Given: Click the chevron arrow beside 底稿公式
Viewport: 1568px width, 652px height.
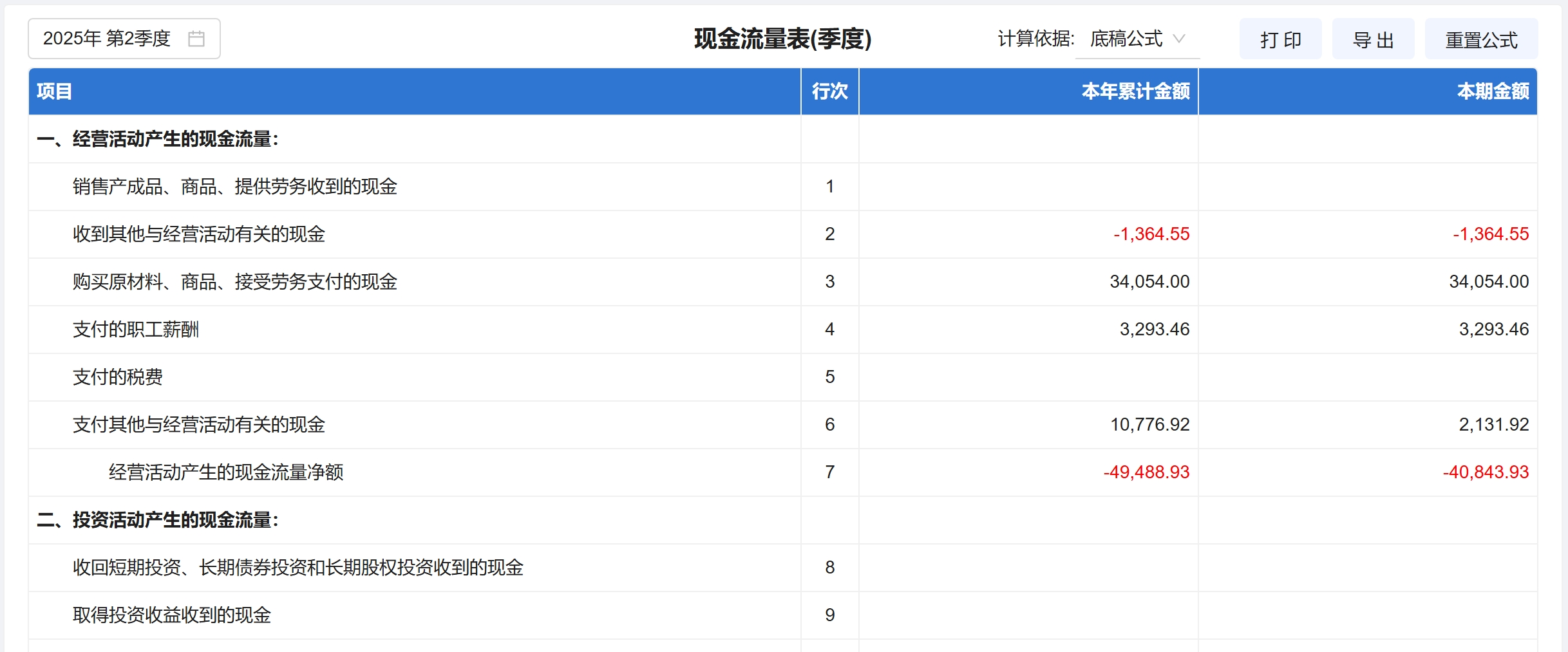Looking at the screenshot, I should [x=1179, y=39].
